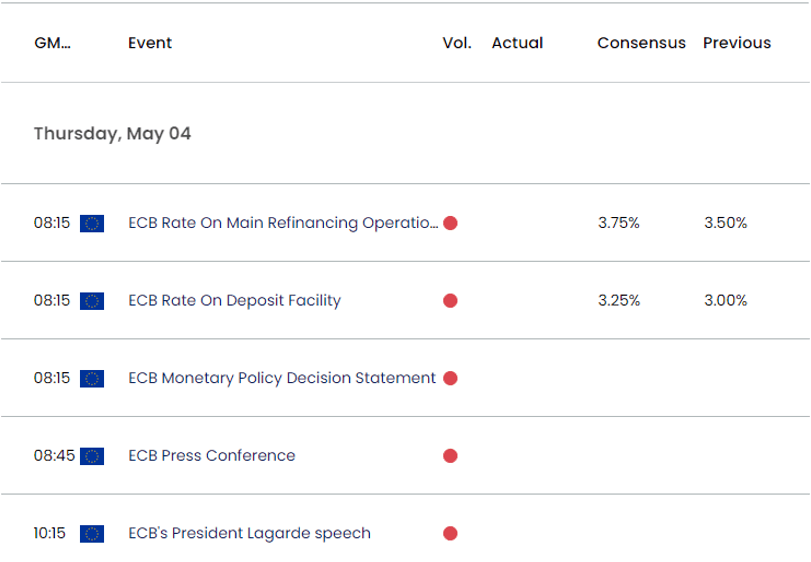Click red volatility dot for Monetary Policy Statement

[x=450, y=378]
